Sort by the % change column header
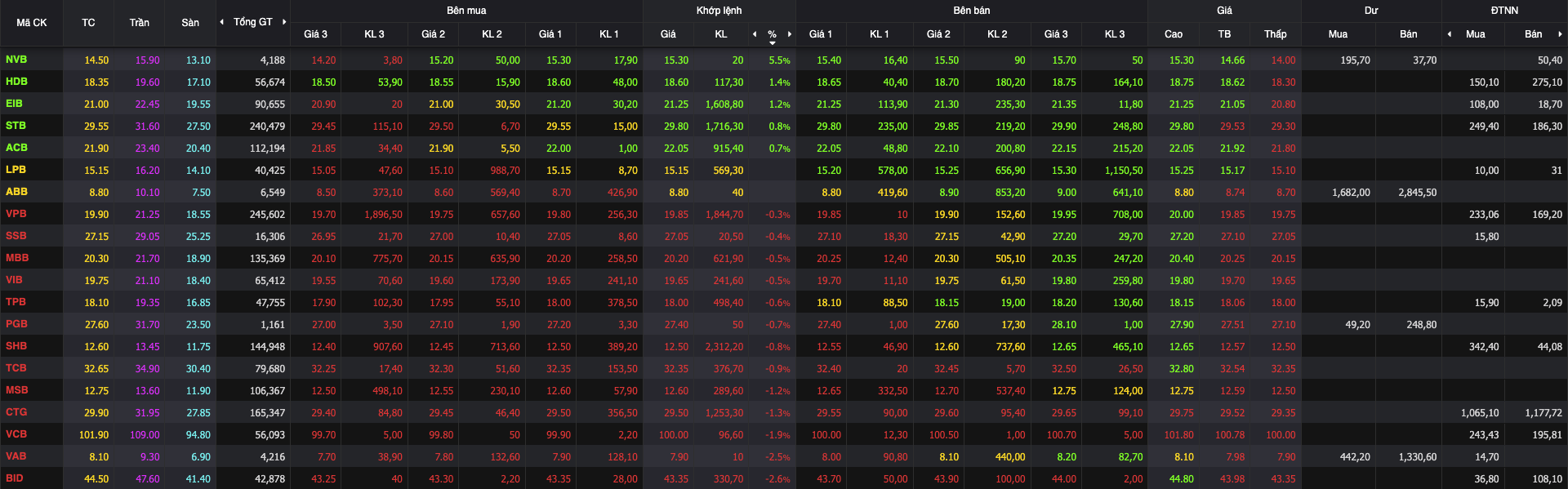1568x489 pixels. tap(773, 34)
